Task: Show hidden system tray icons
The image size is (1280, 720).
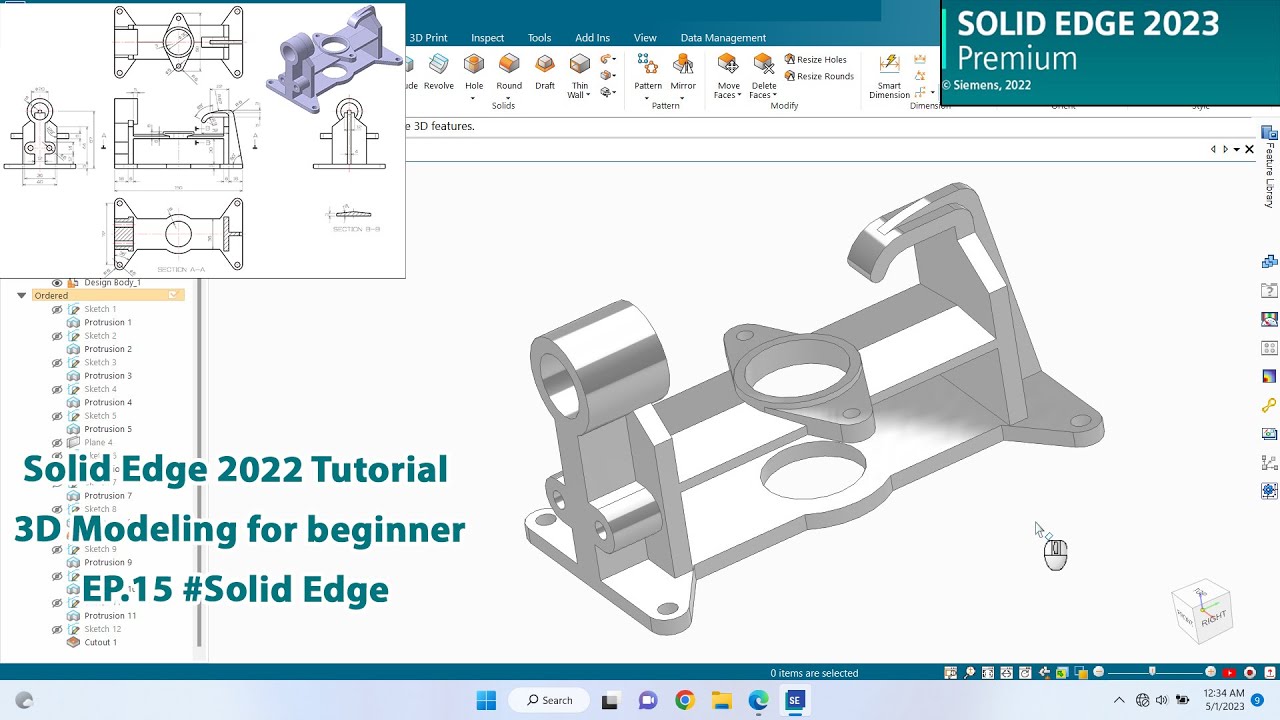Action: [x=1119, y=700]
